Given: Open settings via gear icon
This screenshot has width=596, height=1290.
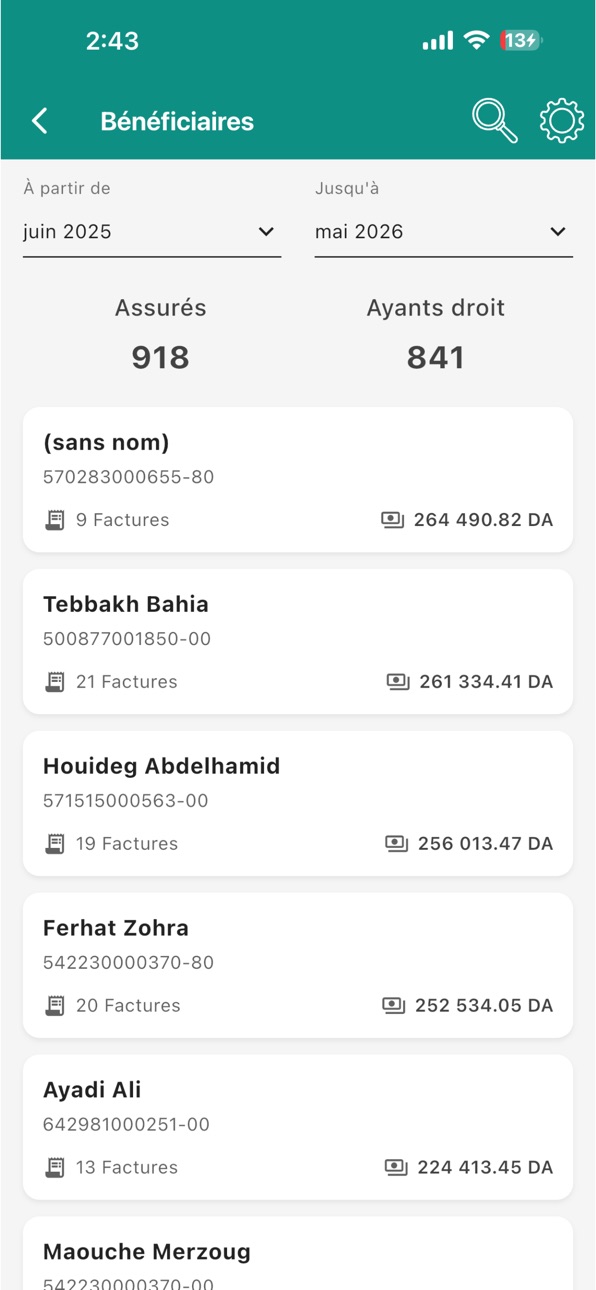Looking at the screenshot, I should (x=562, y=121).
